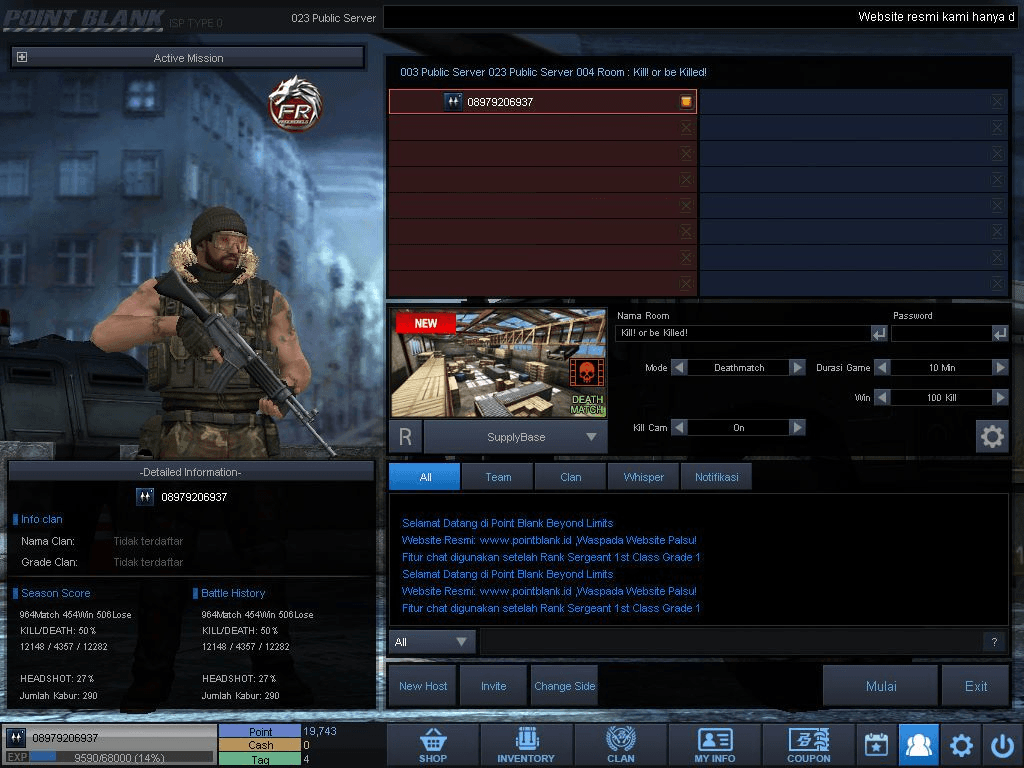Click the room host orange icon
The image size is (1024, 768).
coord(686,101)
